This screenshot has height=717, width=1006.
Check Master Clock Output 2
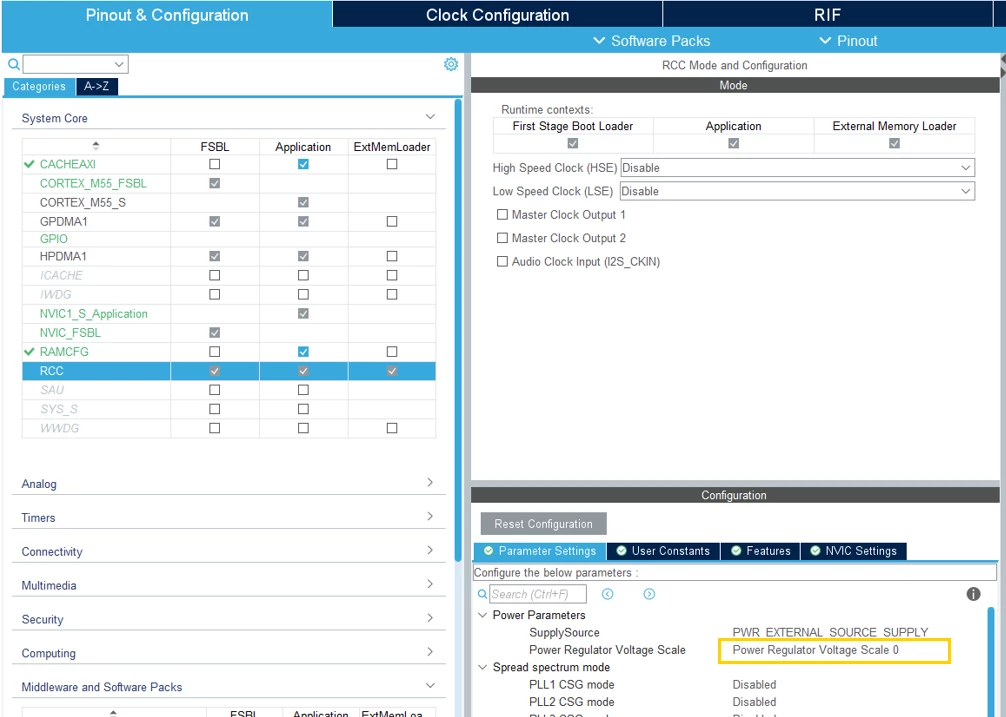(502, 238)
